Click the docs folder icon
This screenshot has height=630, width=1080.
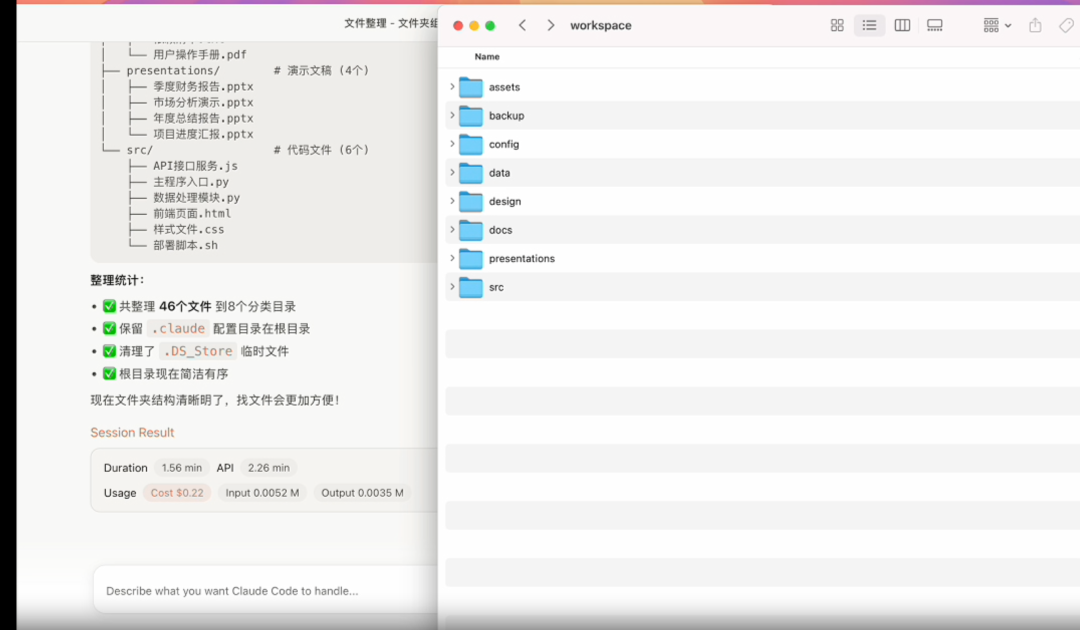[x=471, y=230]
